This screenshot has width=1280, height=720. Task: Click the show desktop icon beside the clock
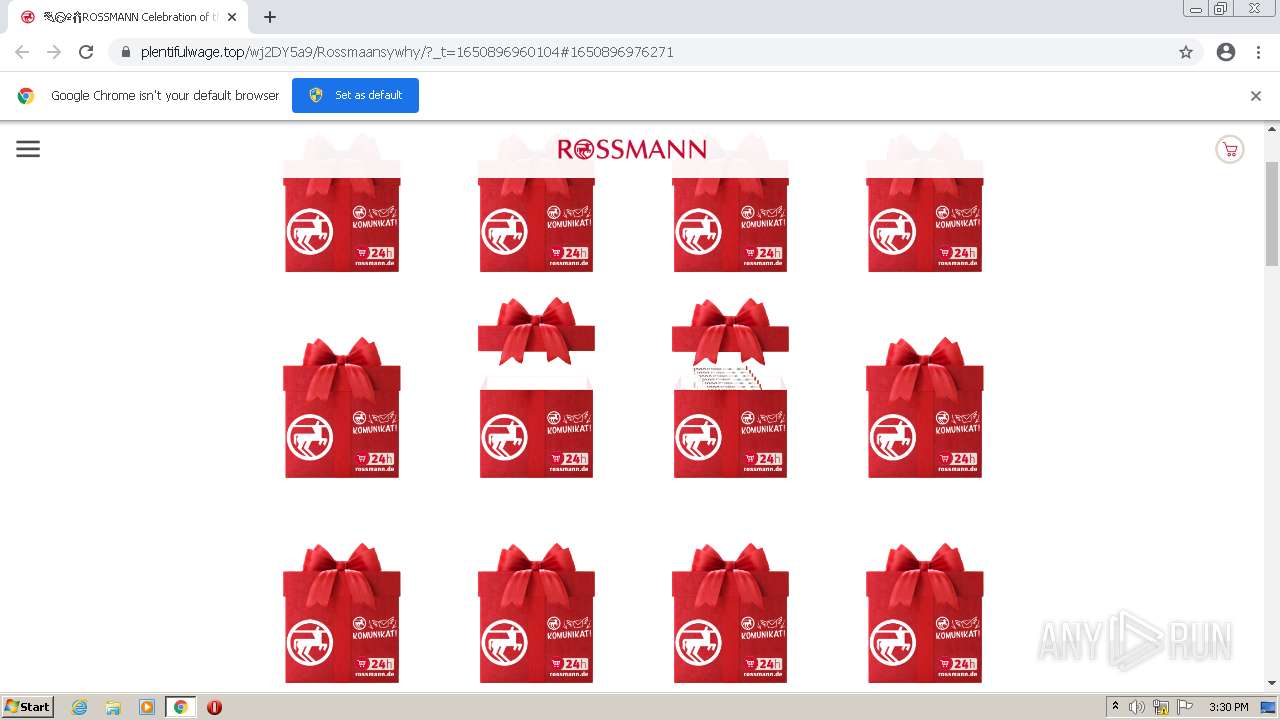(x=1269, y=707)
